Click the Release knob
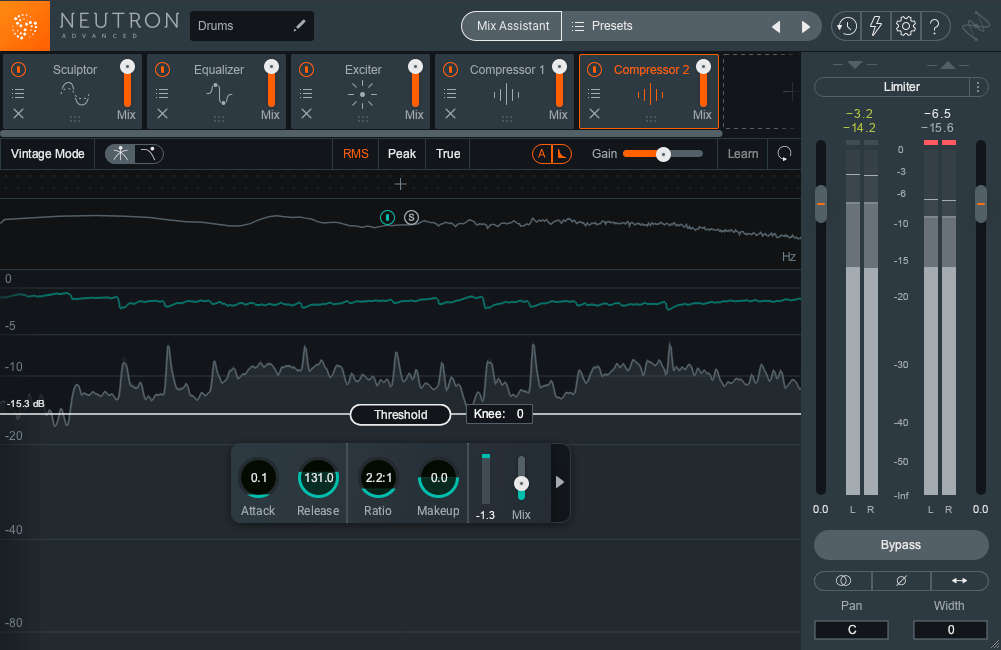Viewport: 1001px width, 650px height. (318, 478)
